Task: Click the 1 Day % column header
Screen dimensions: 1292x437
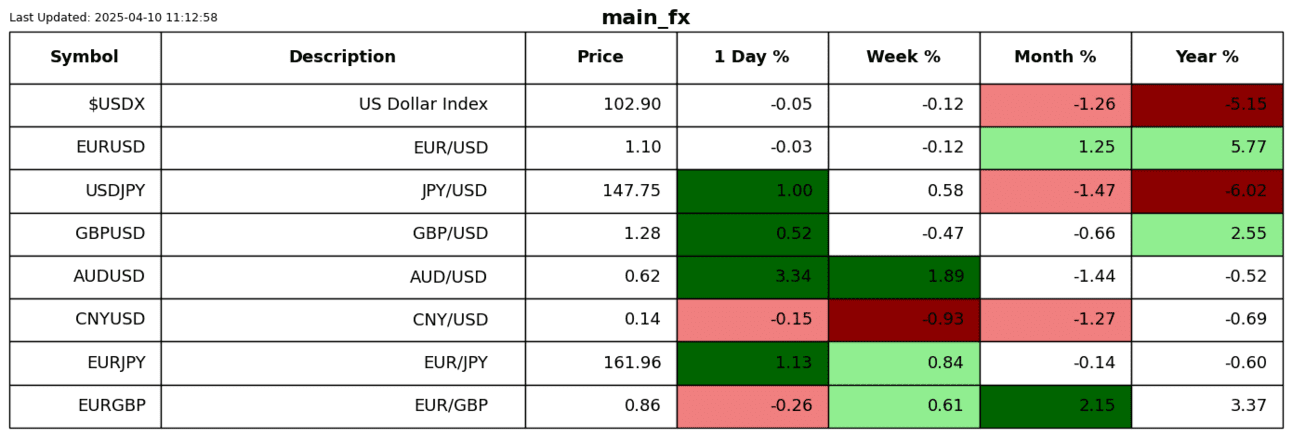Action: point(752,57)
